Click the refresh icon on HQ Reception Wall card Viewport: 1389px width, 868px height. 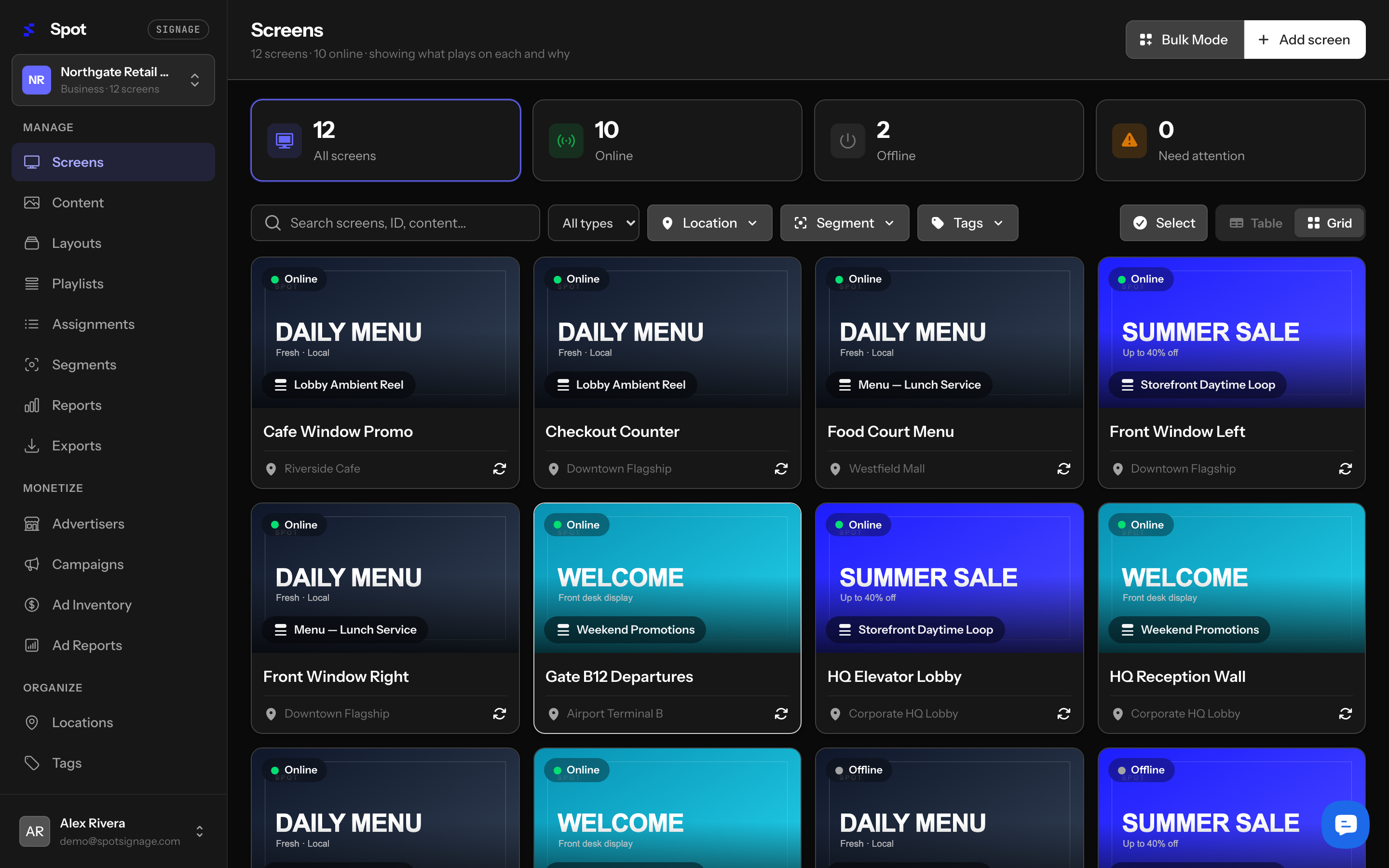tap(1346, 714)
